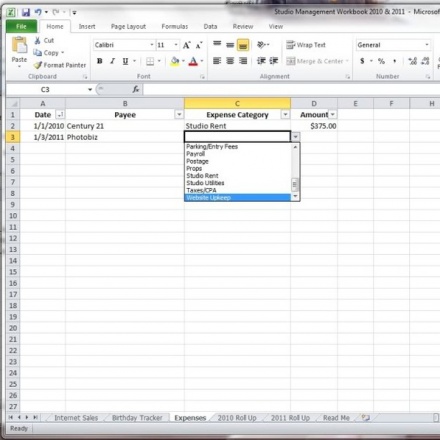Choose Studio Utilities from list
440x440 pixels.
click(x=237, y=183)
